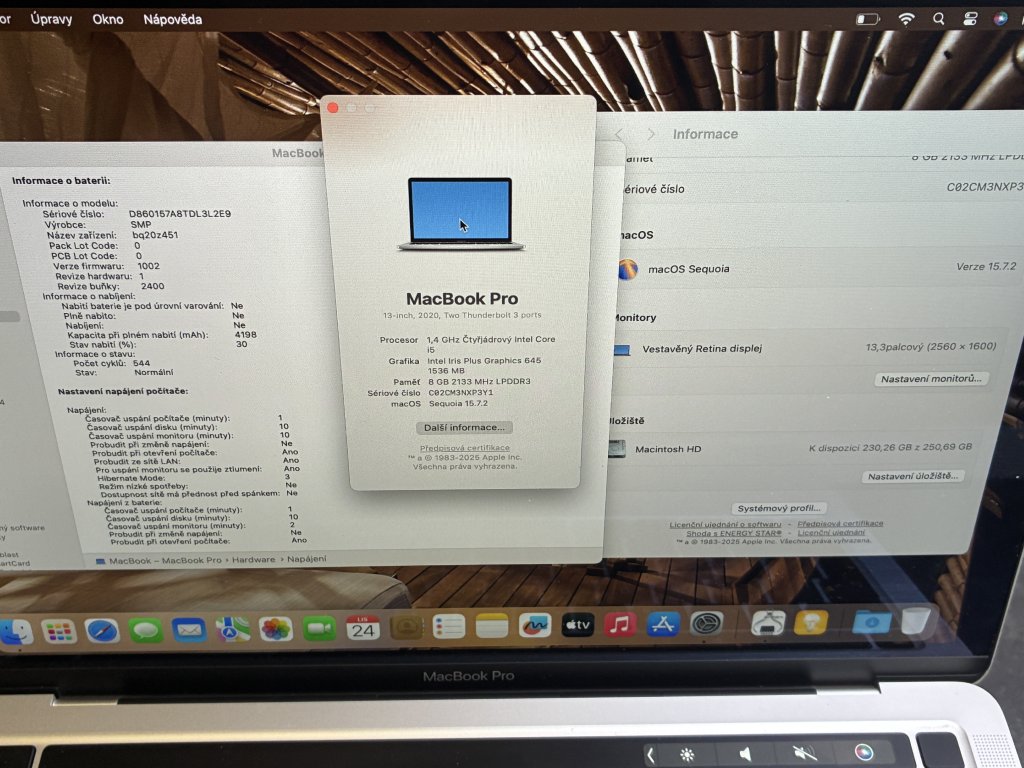Open the Downloads folder in the Dock

[x=871, y=621]
